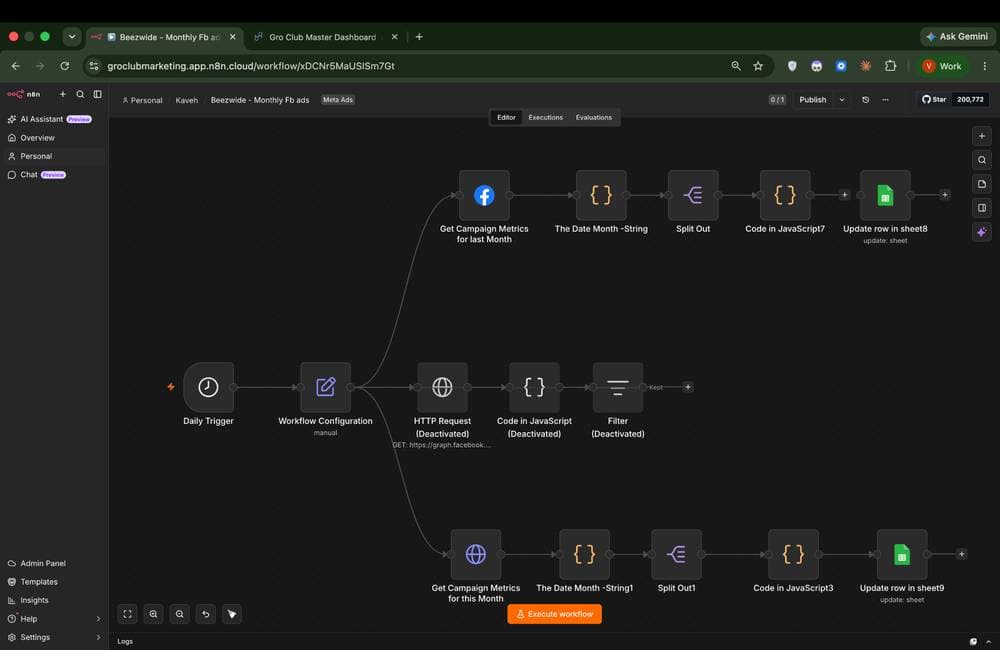1000x650 pixels.
Task: Open the Chrome tab search dropdown
Action: click(x=72, y=36)
